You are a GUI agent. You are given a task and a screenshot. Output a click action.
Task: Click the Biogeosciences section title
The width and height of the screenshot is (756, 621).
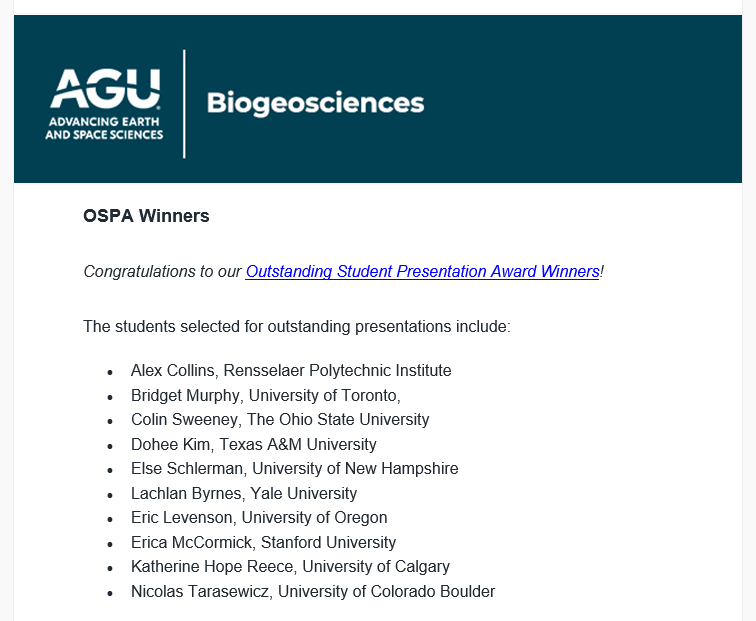pyautogui.click(x=315, y=103)
